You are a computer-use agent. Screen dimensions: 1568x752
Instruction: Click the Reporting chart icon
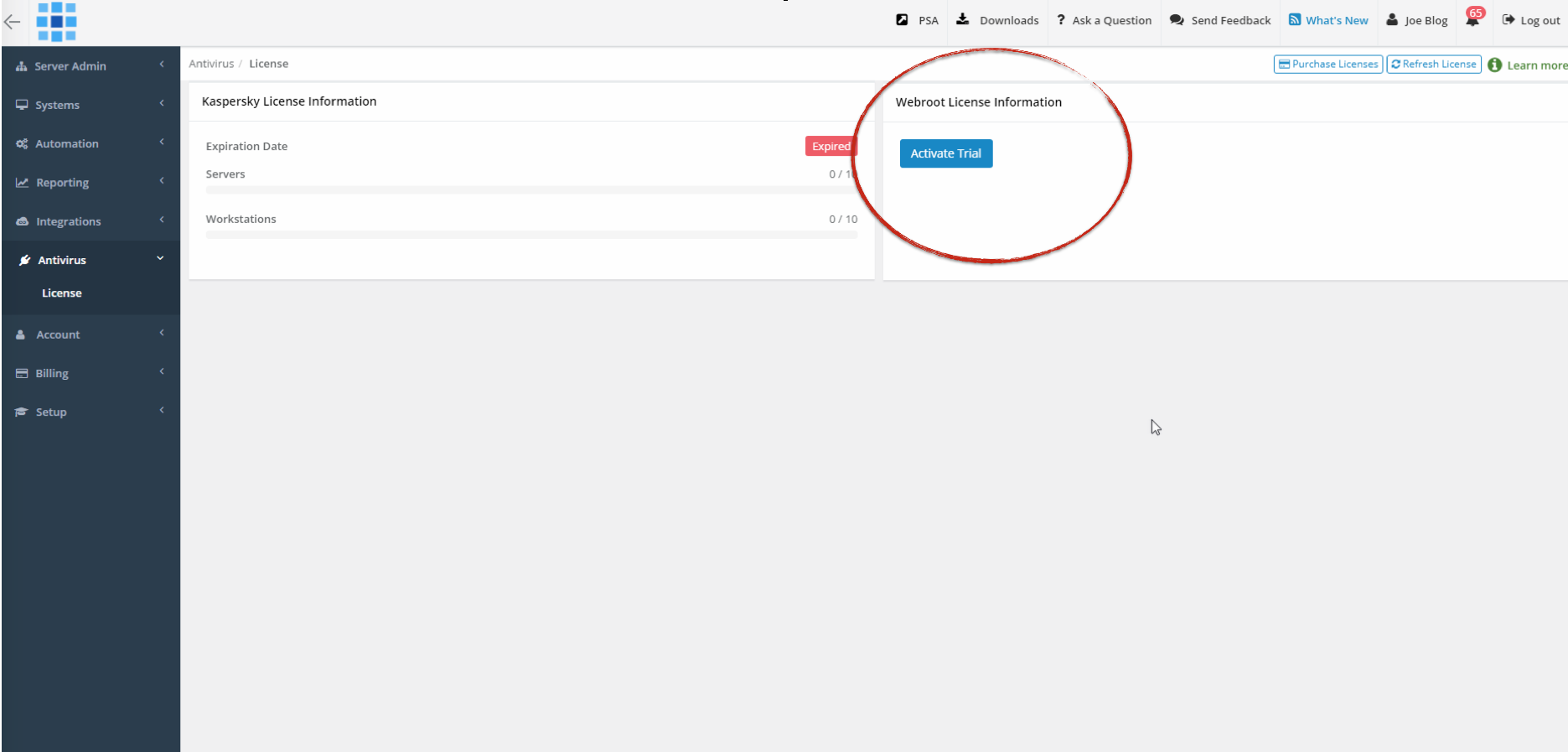point(22,183)
